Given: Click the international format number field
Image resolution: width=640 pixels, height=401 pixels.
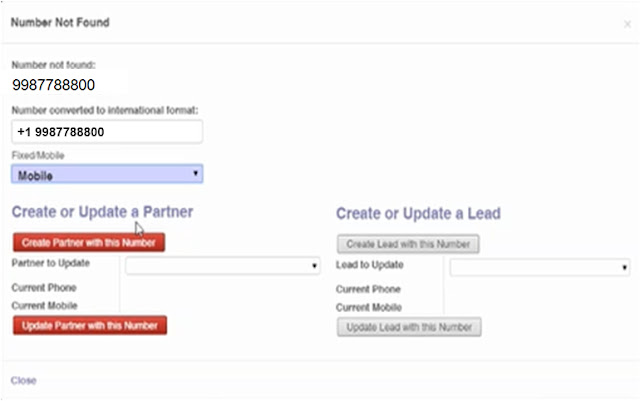Looking at the screenshot, I should (x=107, y=132).
